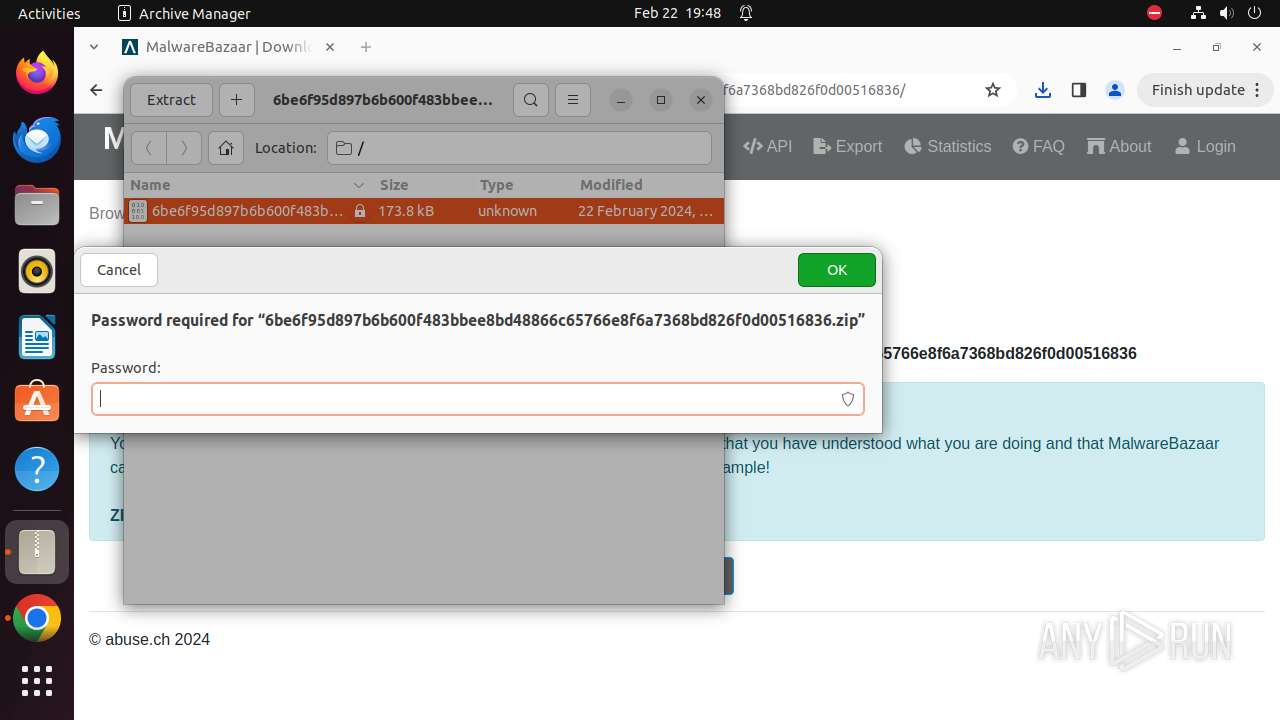Click the lock icon on file row
Screen dimensions: 1280x720
coord(359,211)
